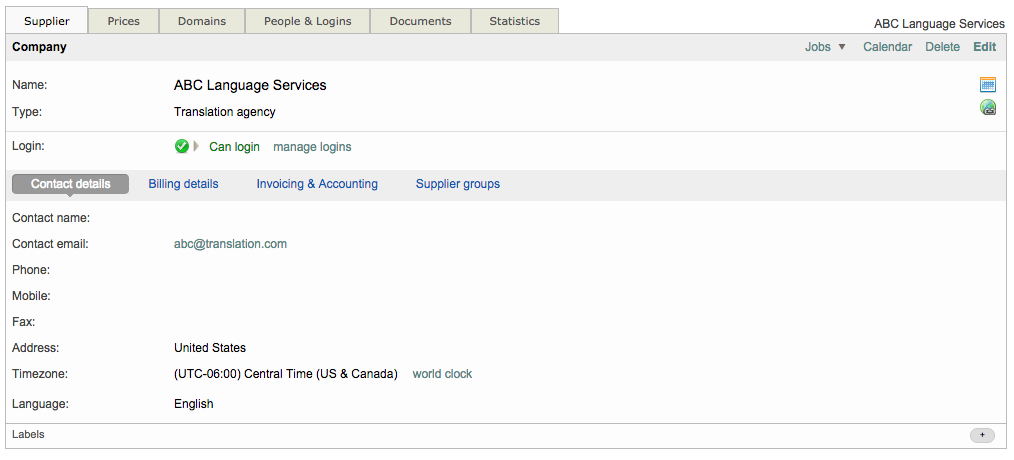This screenshot has height=460, width=1014.
Task: Open the world clock link
Action: point(442,374)
